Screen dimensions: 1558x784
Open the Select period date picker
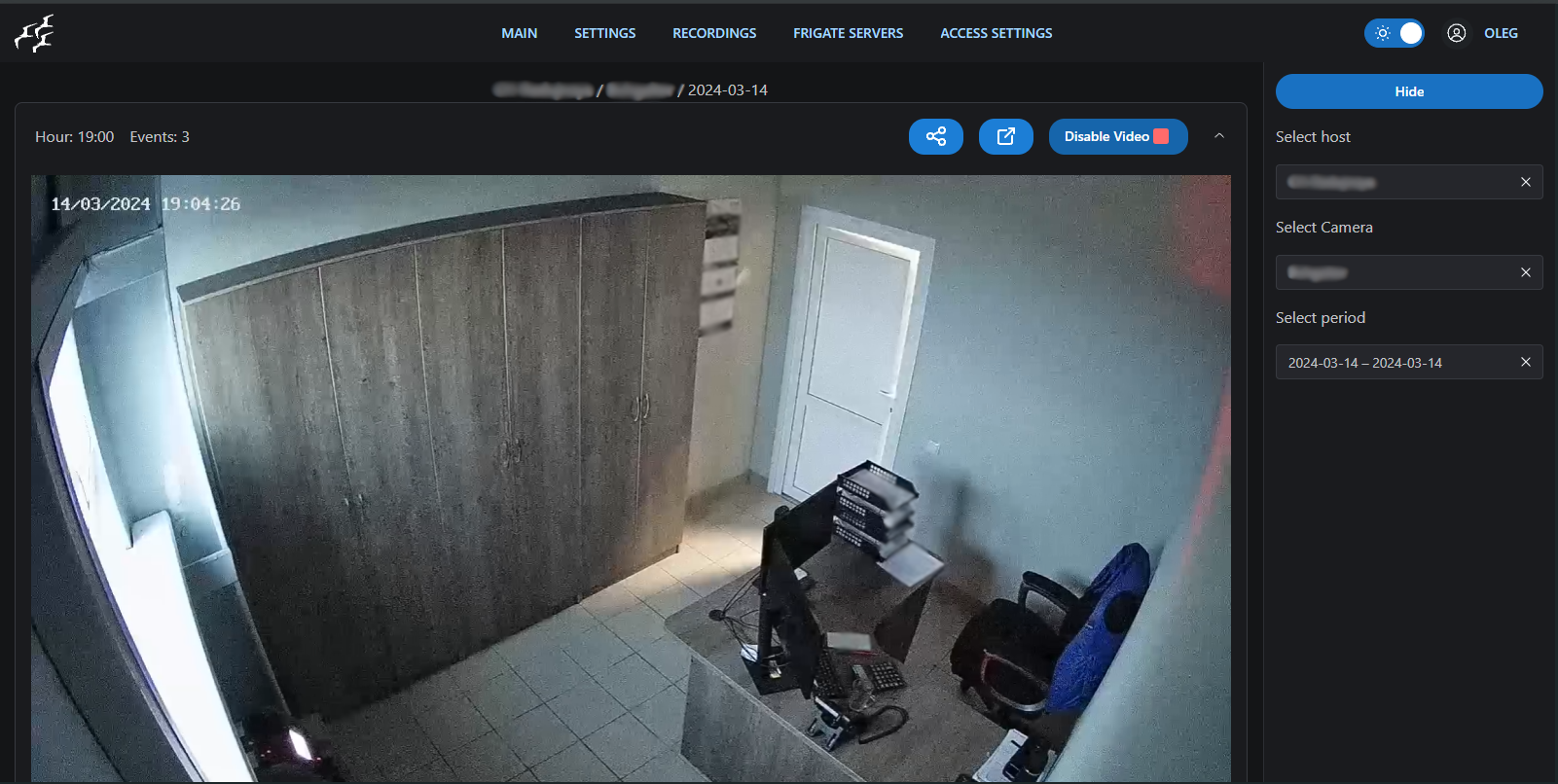point(1392,363)
